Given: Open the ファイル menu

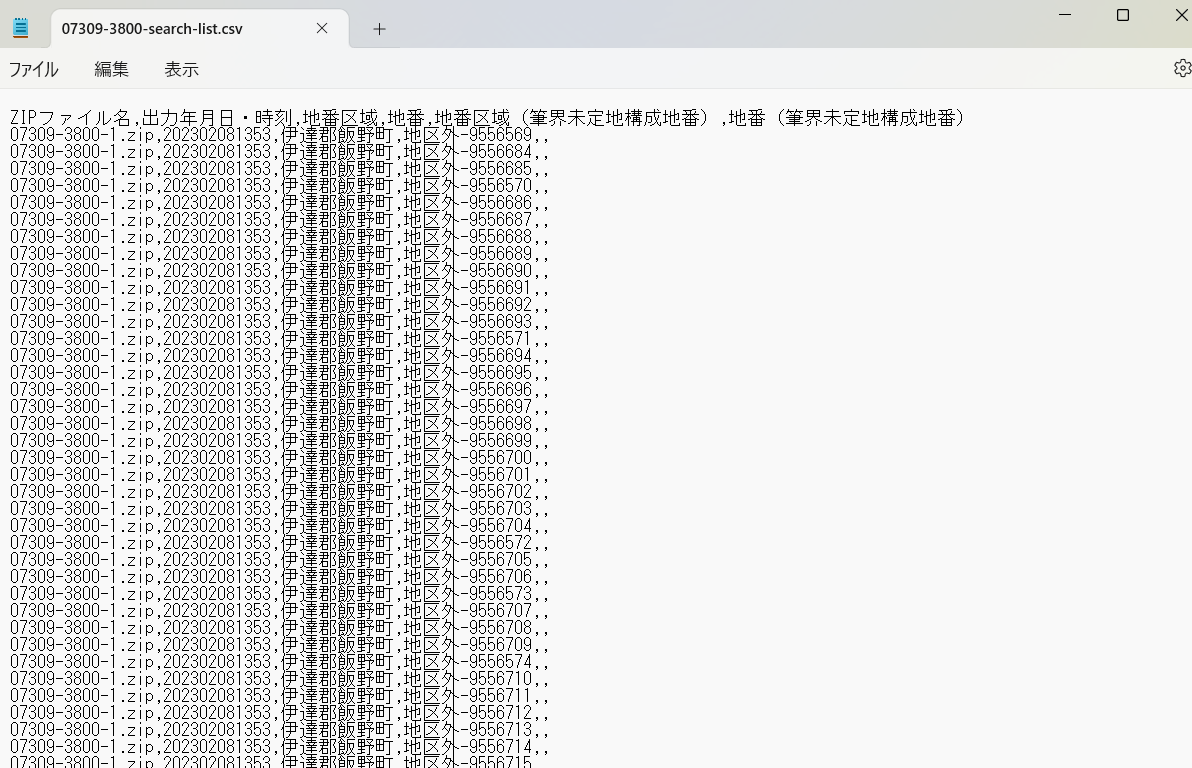Looking at the screenshot, I should (33, 69).
